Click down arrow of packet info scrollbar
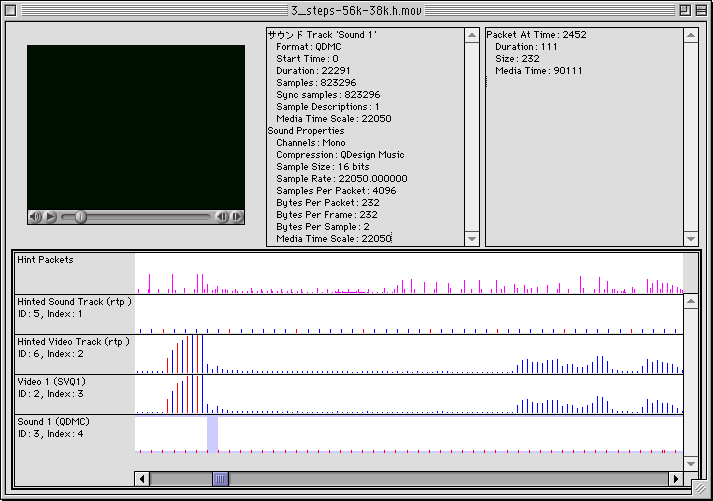 pyautogui.click(x=691, y=239)
